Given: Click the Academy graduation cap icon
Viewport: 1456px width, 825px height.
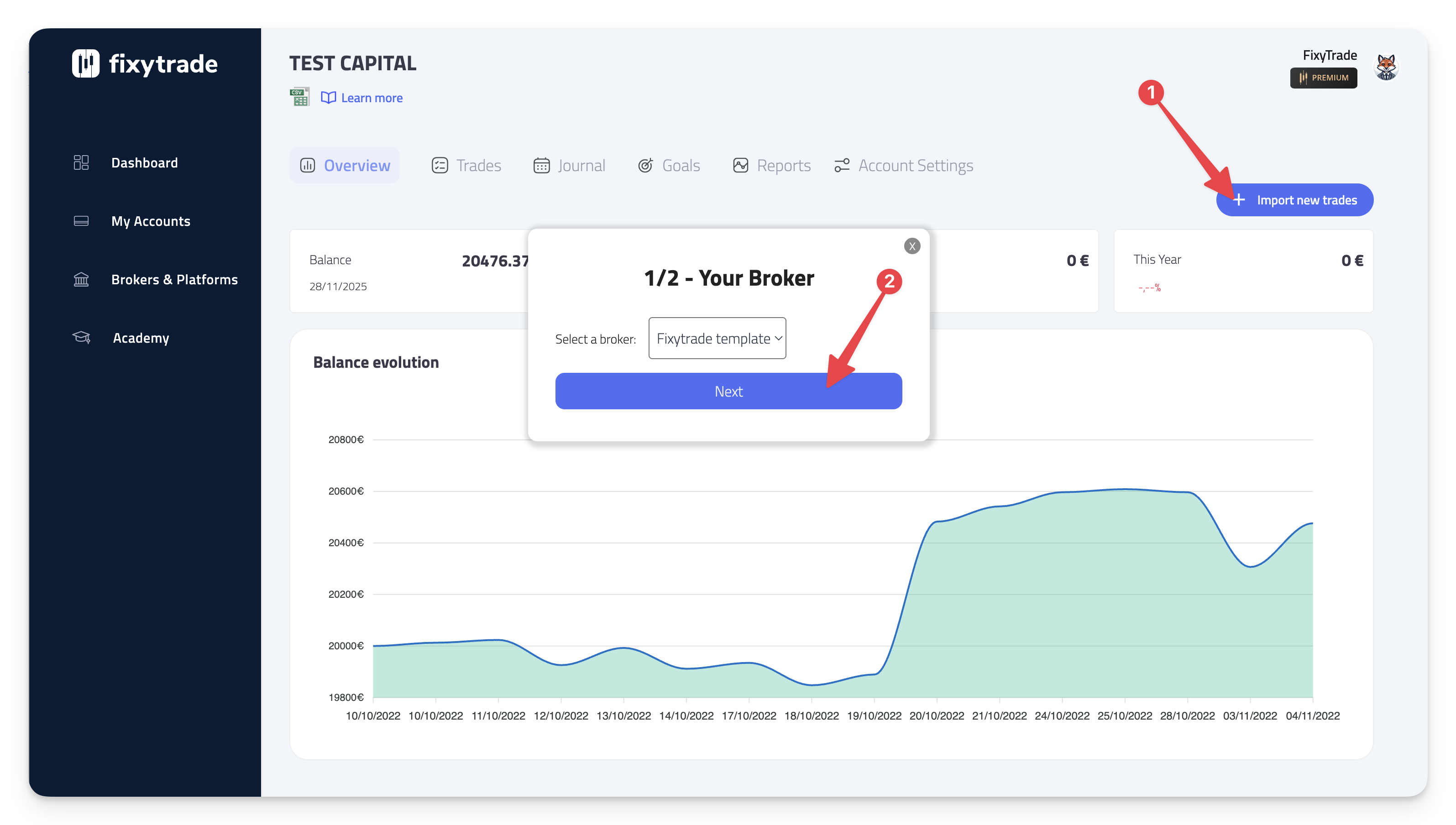Looking at the screenshot, I should (x=81, y=338).
